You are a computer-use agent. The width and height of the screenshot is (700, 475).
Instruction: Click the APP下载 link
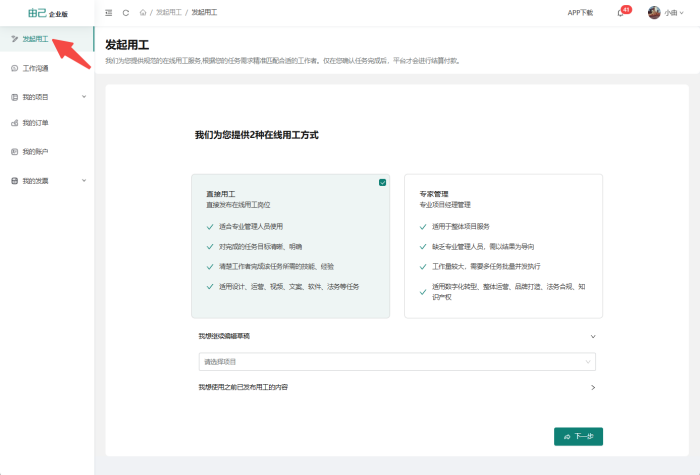[x=580, y=13]
